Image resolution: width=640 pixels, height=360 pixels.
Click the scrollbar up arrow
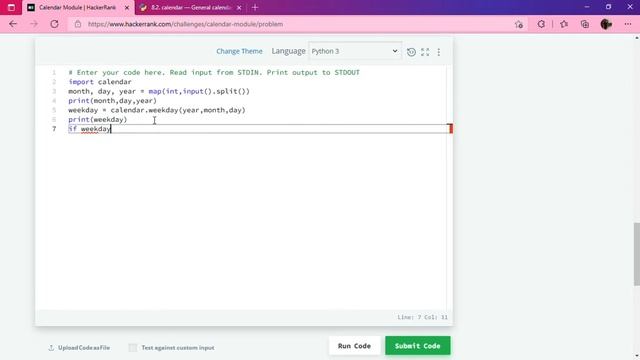pos(637,38)
